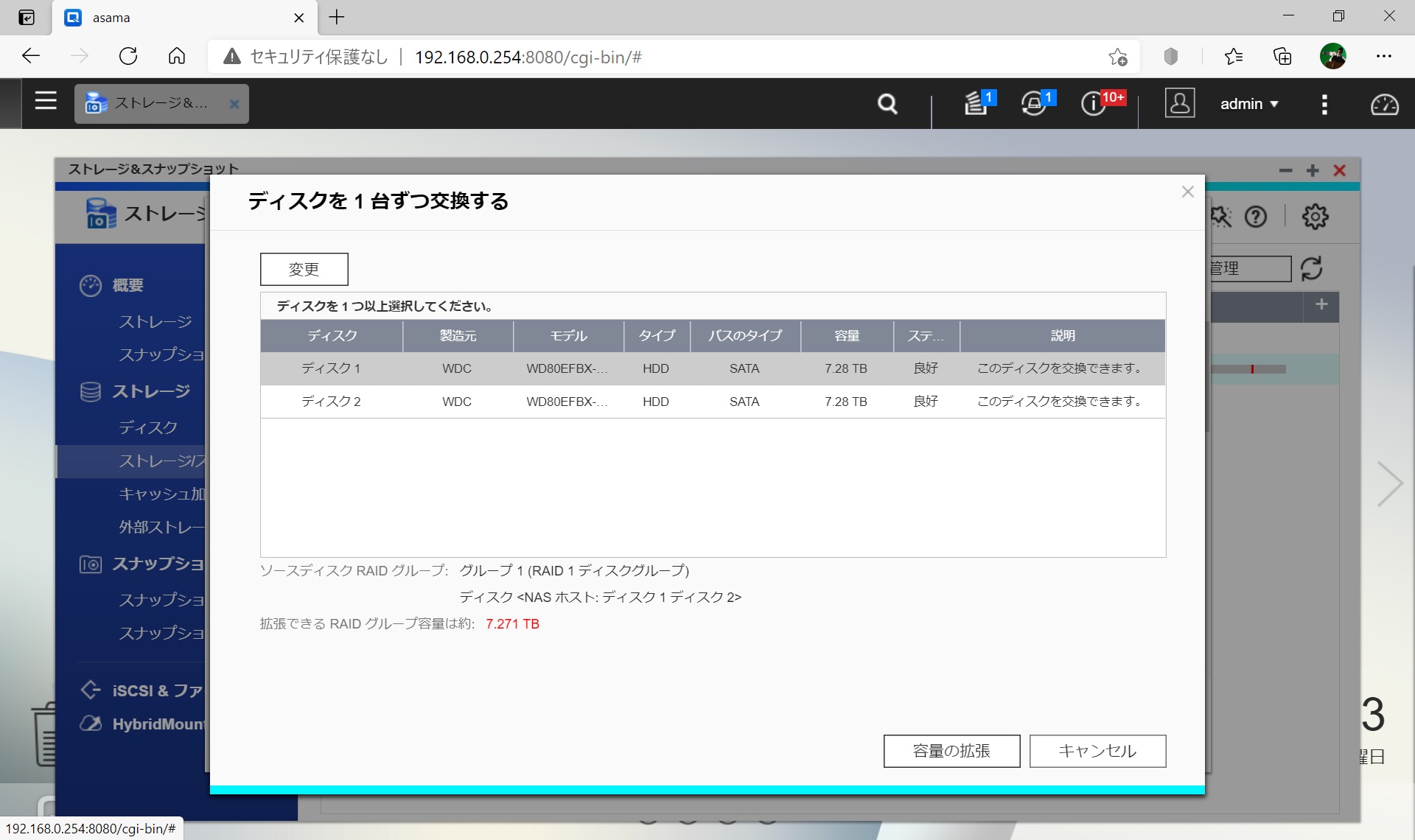Go to next desktop page arrow
The image size is (1415, 840).
coord(1389,484)
